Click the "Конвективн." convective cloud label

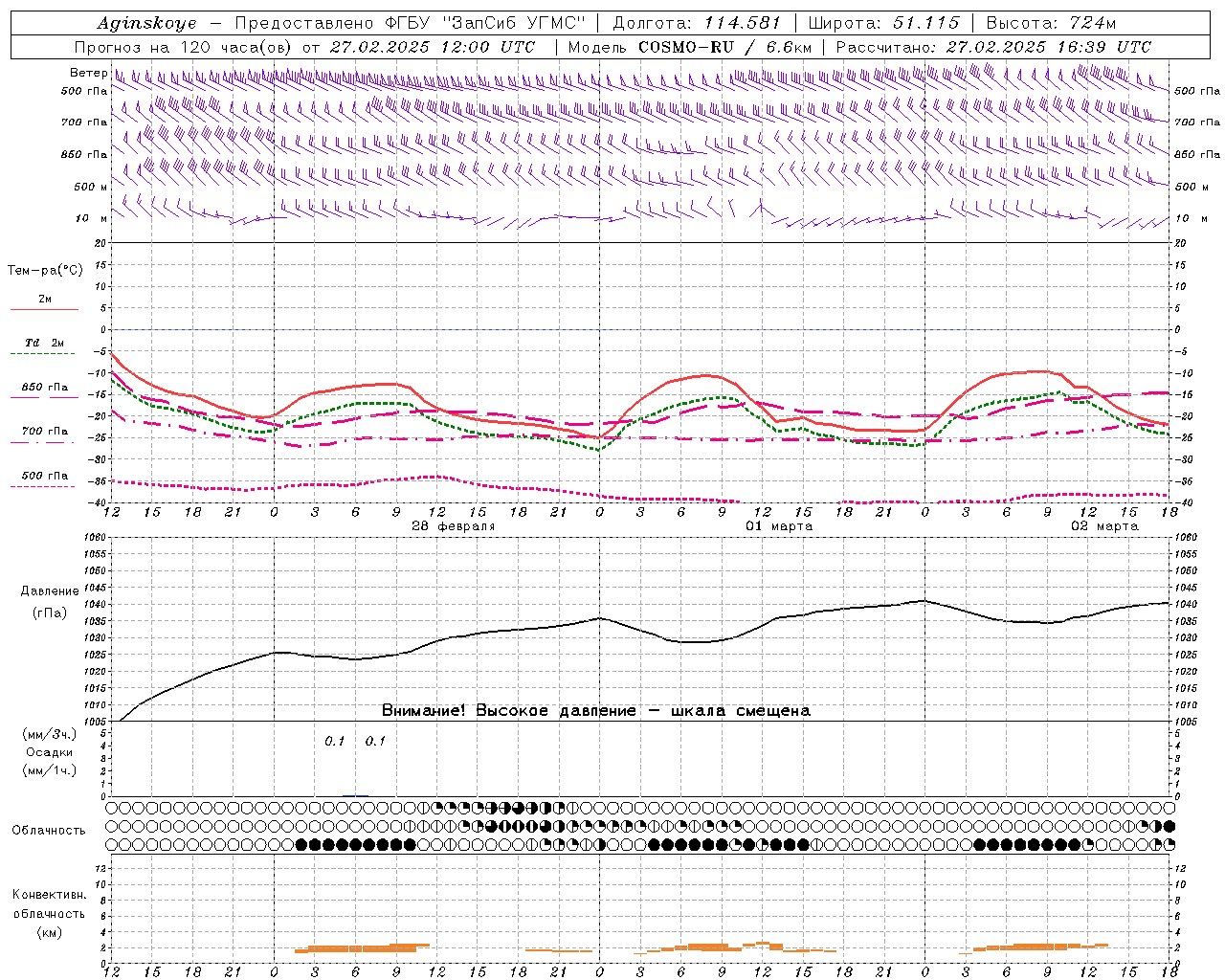point(49,895)
